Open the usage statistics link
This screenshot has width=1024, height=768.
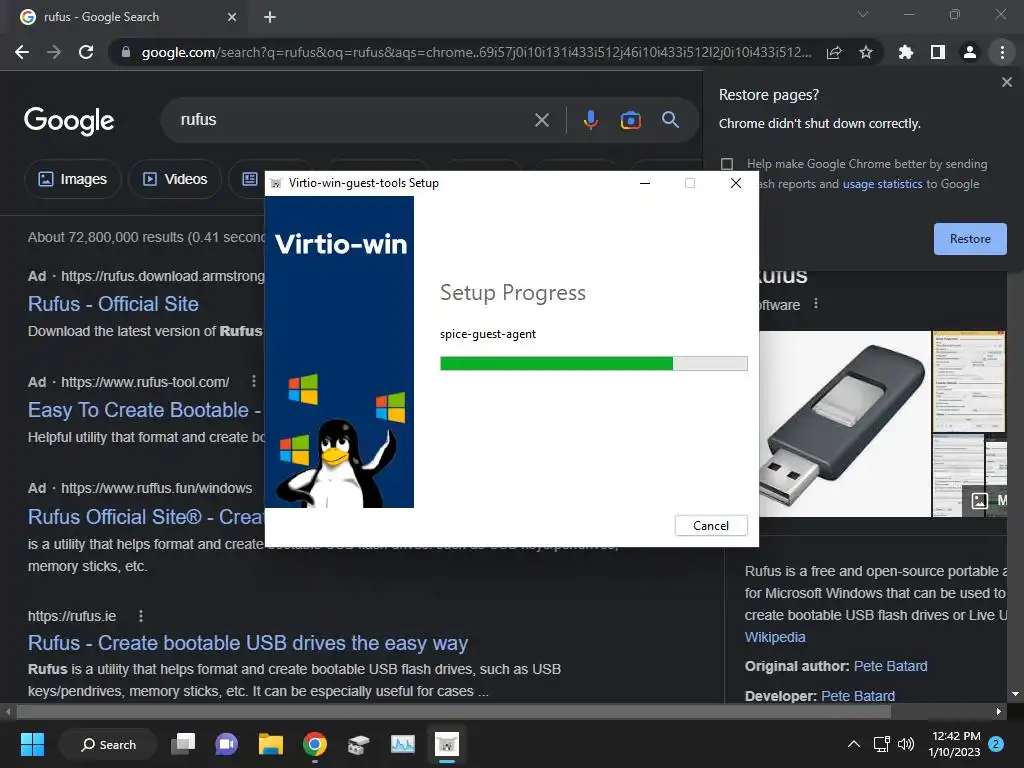pos(882,184)
